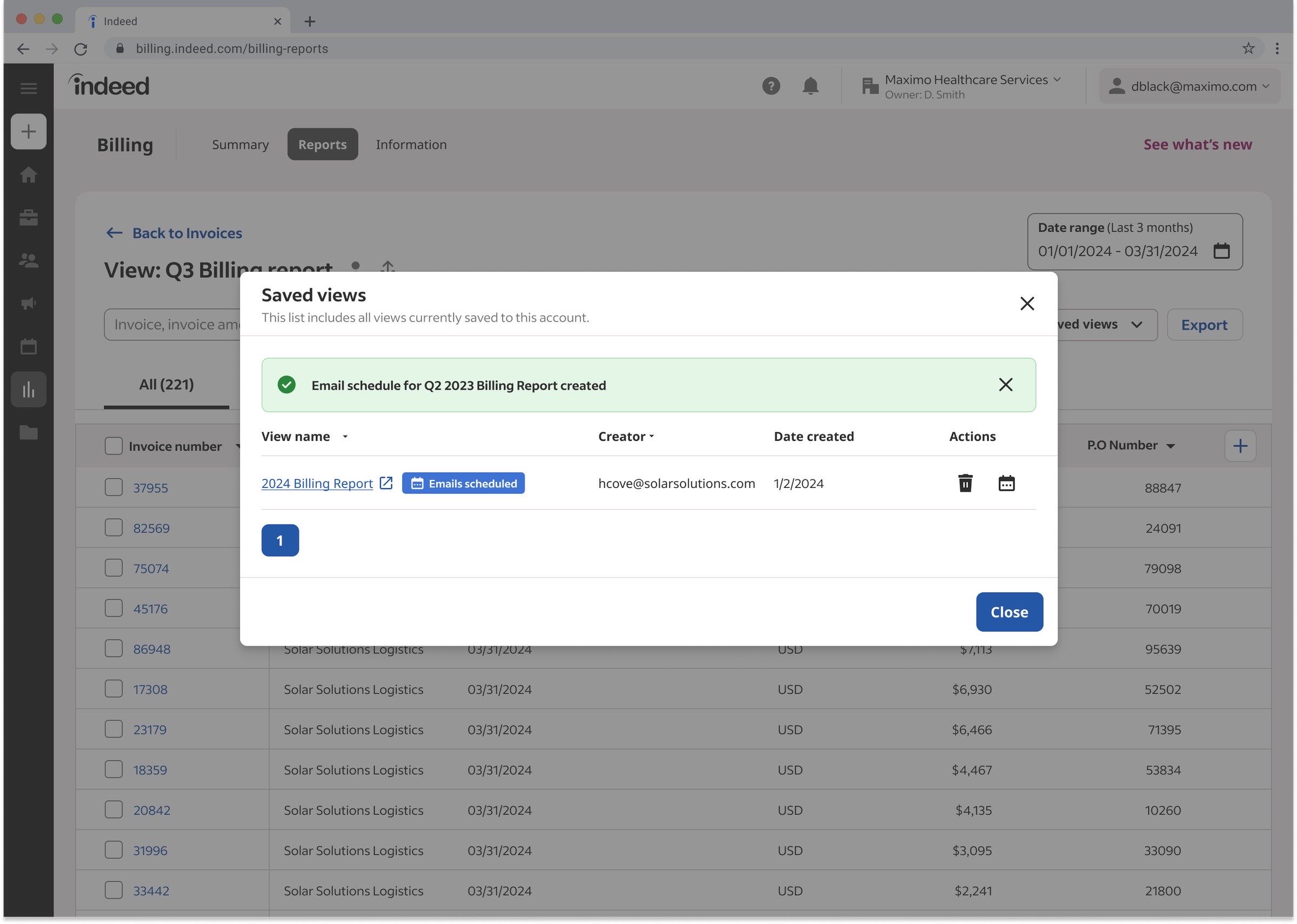This screenshot has width=1297, height=924.
Task: Open folder icon in sidebar
Action: [29, 432]
